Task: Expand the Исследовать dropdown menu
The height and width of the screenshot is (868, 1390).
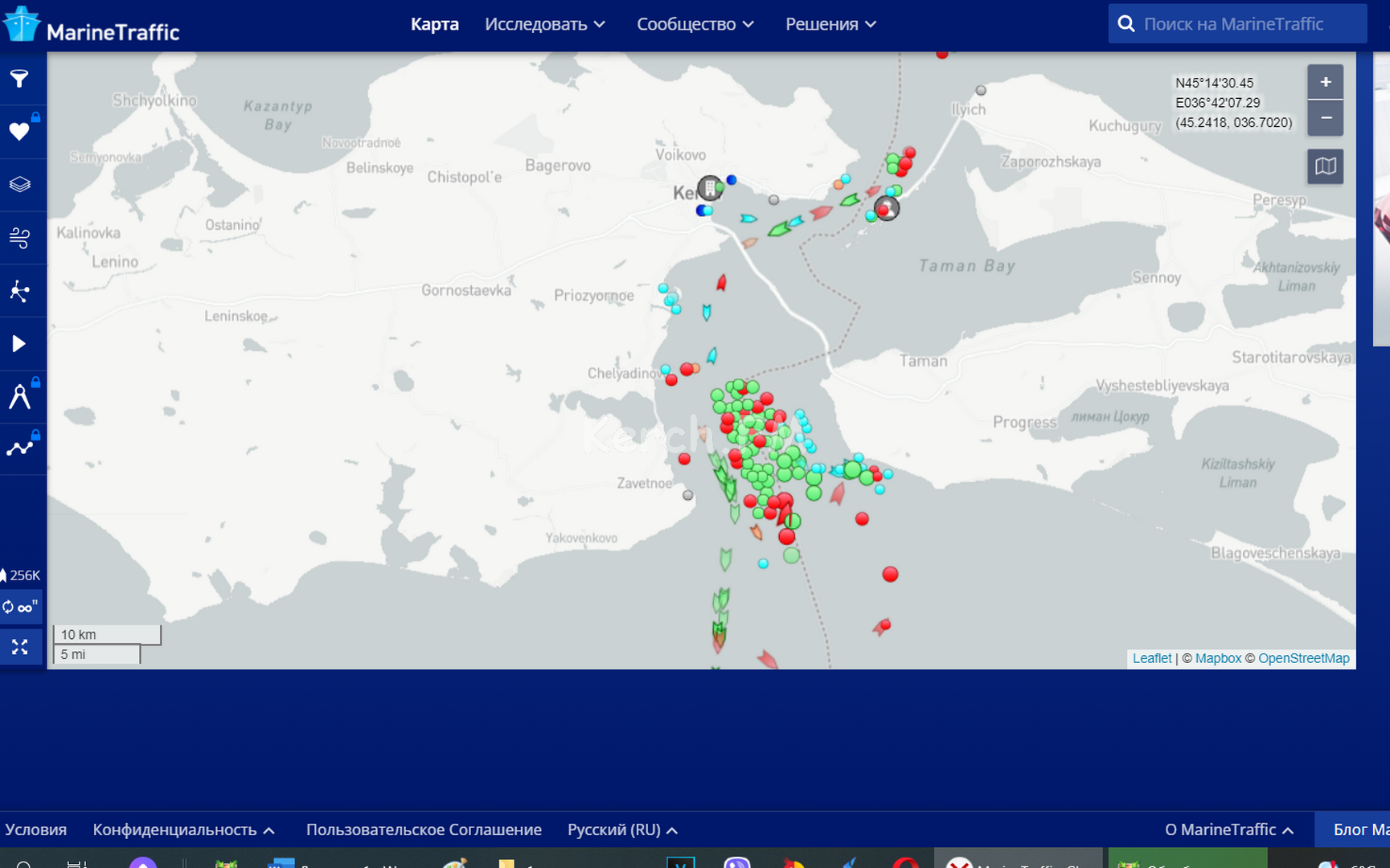Action: [x=544, y=25]
